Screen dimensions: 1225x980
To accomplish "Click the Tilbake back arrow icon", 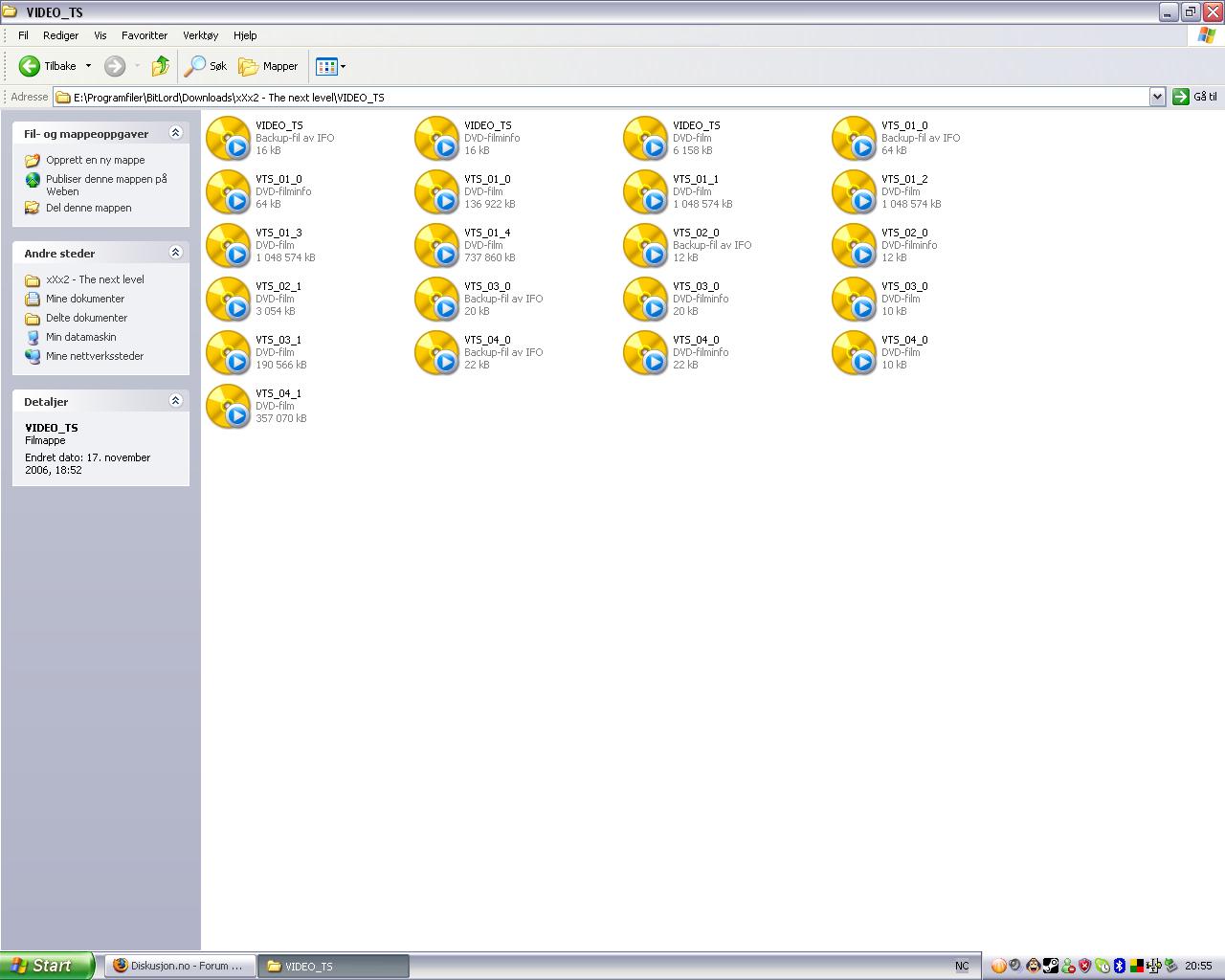I will point(30,66).
